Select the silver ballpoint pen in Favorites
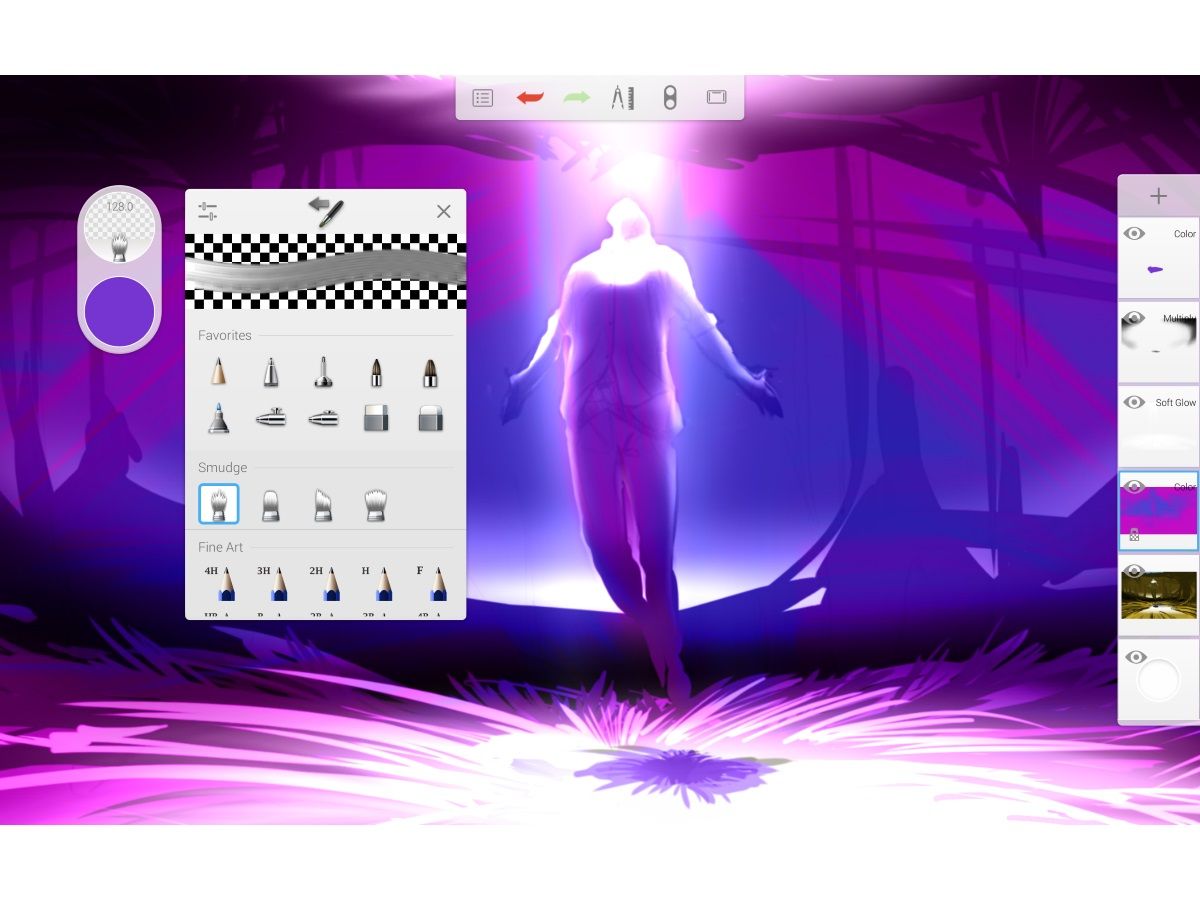Image resolution: width=1200 pixels, height=900 pixels. click(270, 373)
